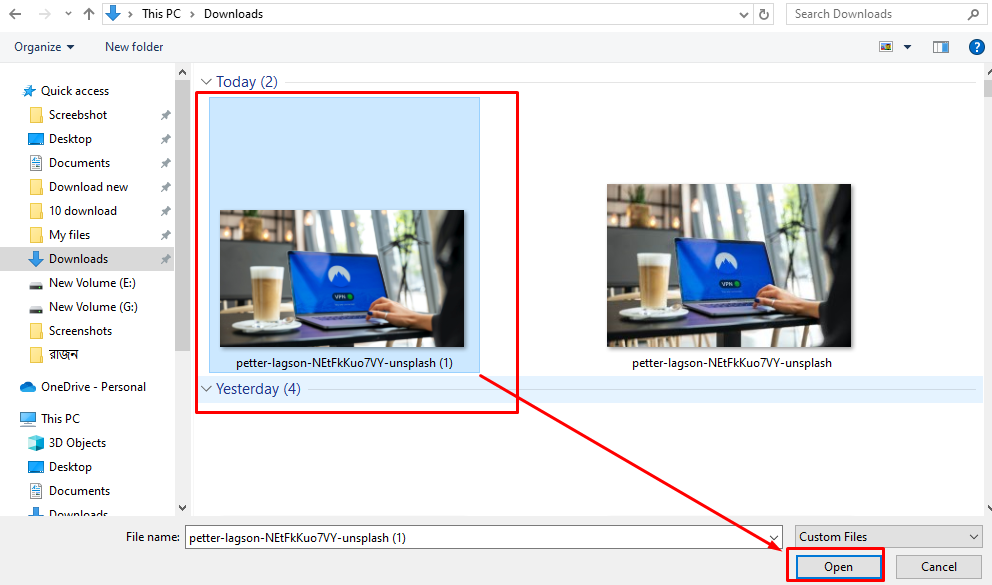Click the OneDrive cloud icon
Screen dimensions: 992x585
pos(28,387)
